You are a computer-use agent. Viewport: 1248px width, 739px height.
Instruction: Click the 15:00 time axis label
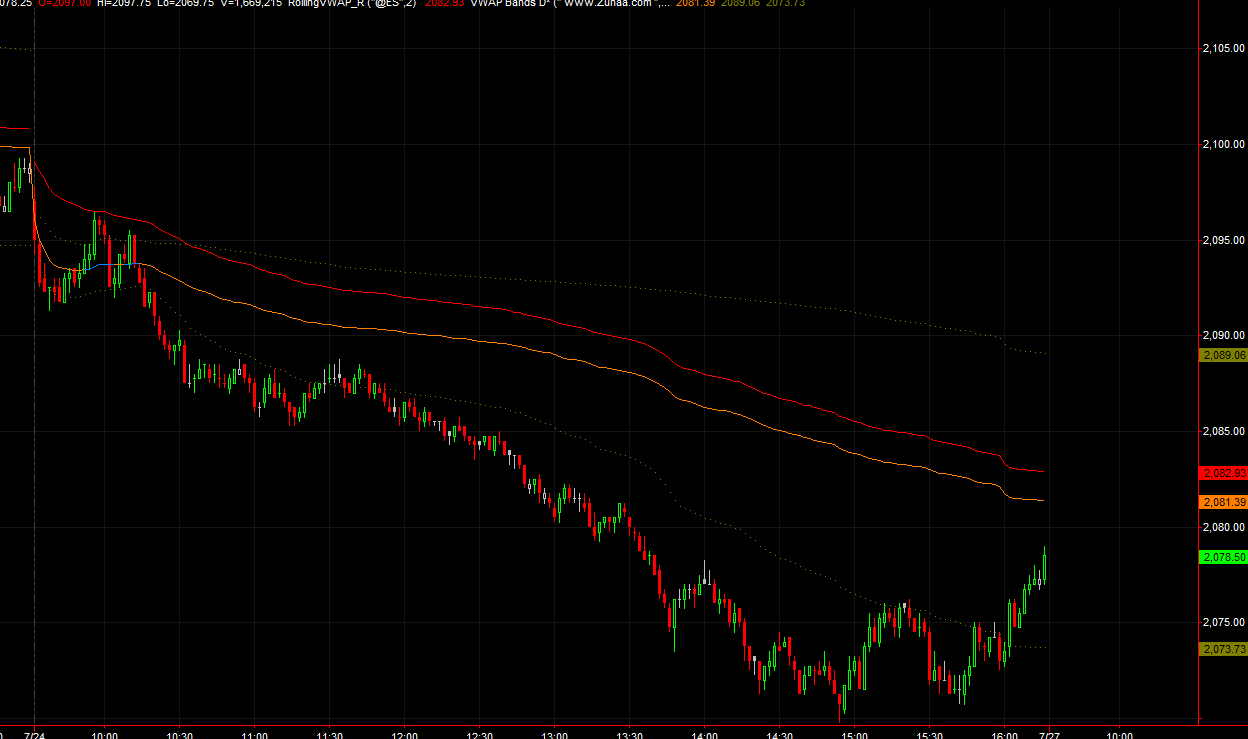click(854, 735)
